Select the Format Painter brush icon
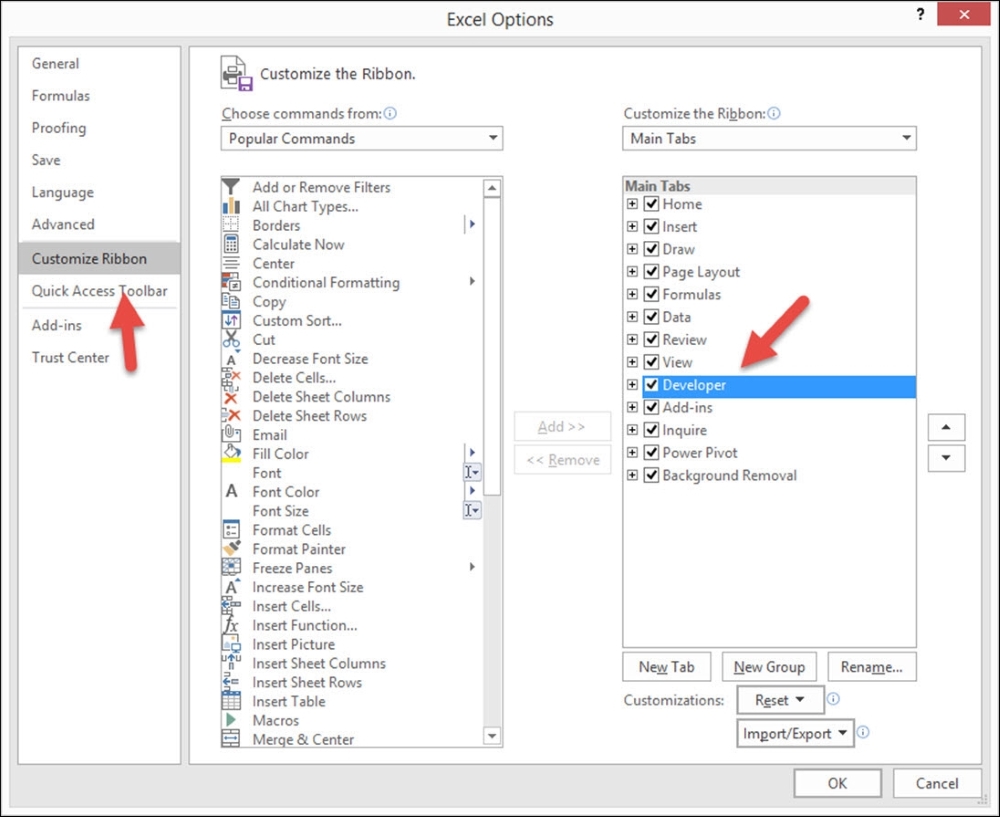 click(231, 549)
